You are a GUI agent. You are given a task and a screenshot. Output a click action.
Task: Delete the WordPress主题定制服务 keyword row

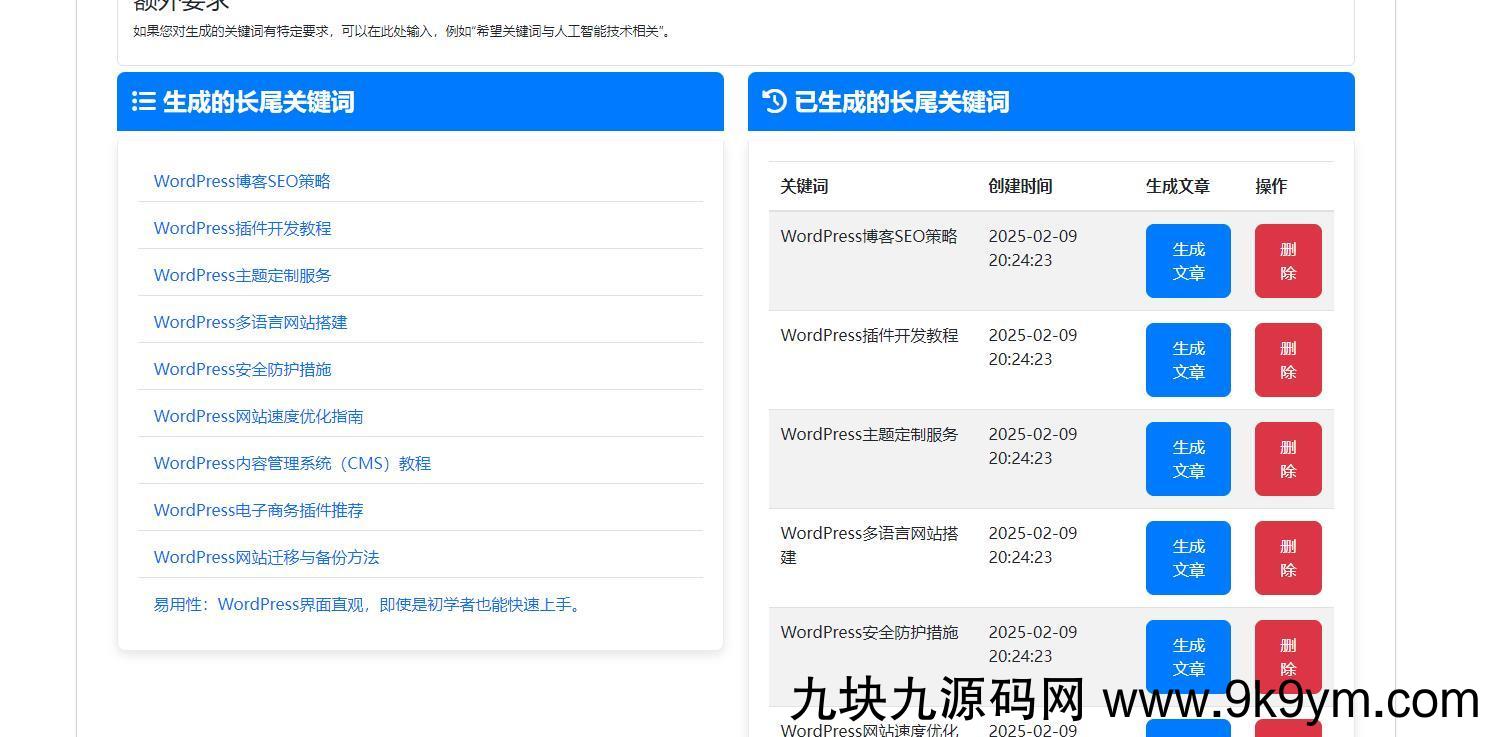pyautogui.click(x=1288, y=459)
